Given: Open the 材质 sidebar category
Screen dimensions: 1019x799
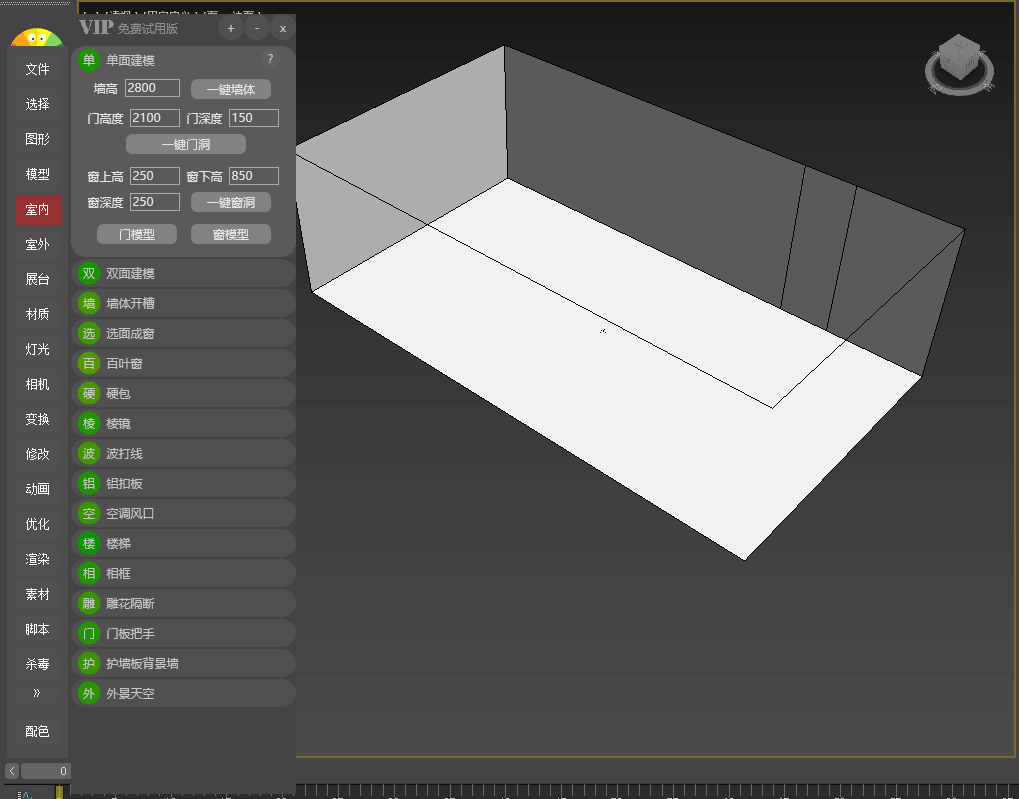Looking at the screenshot, I should point(37,315).
